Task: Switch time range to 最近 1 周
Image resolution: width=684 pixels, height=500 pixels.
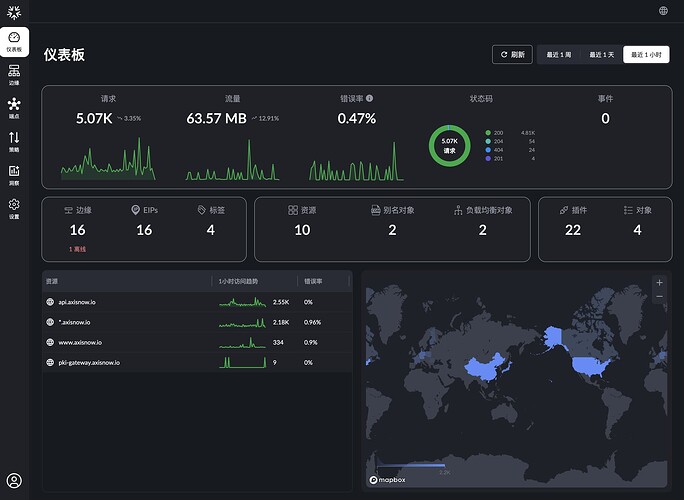Action: [559, 55]
